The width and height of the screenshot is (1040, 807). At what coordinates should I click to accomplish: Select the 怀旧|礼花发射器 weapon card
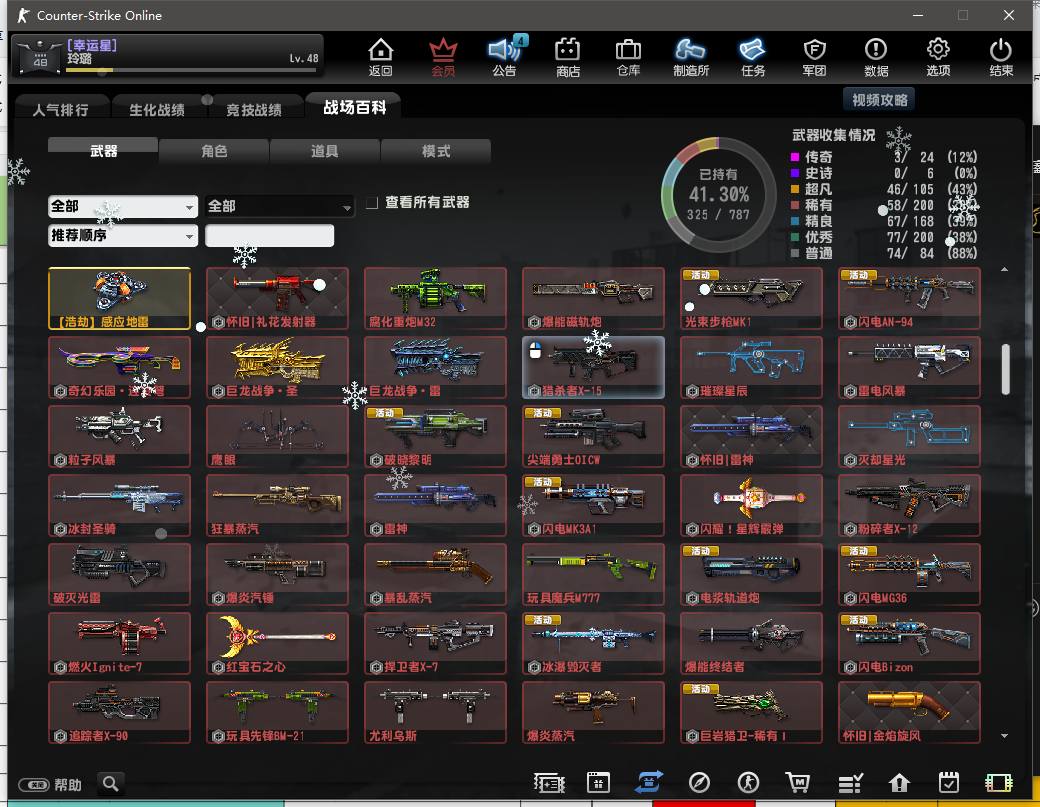(x=277, y=298)
